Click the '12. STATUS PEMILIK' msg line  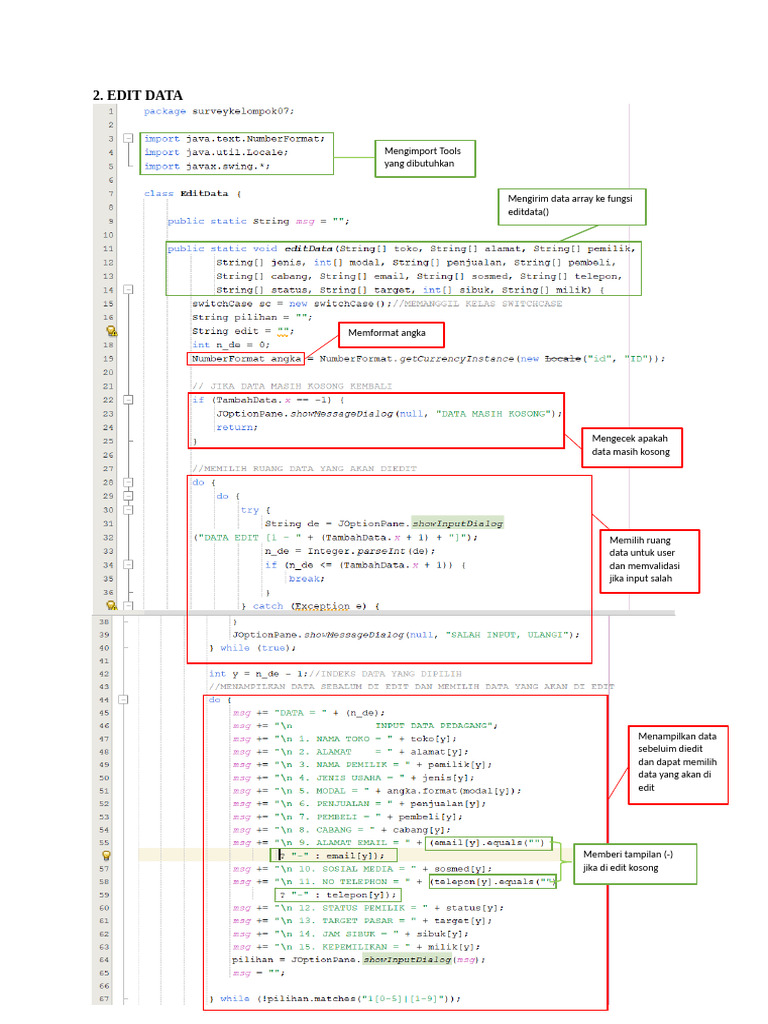coord(368,908)
